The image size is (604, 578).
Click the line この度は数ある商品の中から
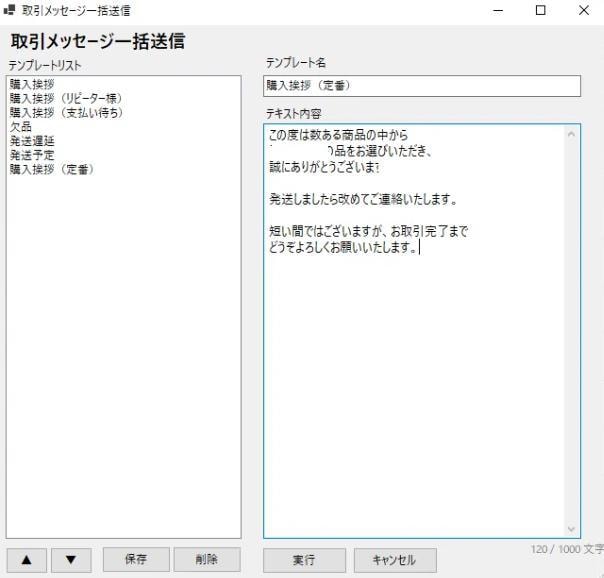tap(338, 135)
